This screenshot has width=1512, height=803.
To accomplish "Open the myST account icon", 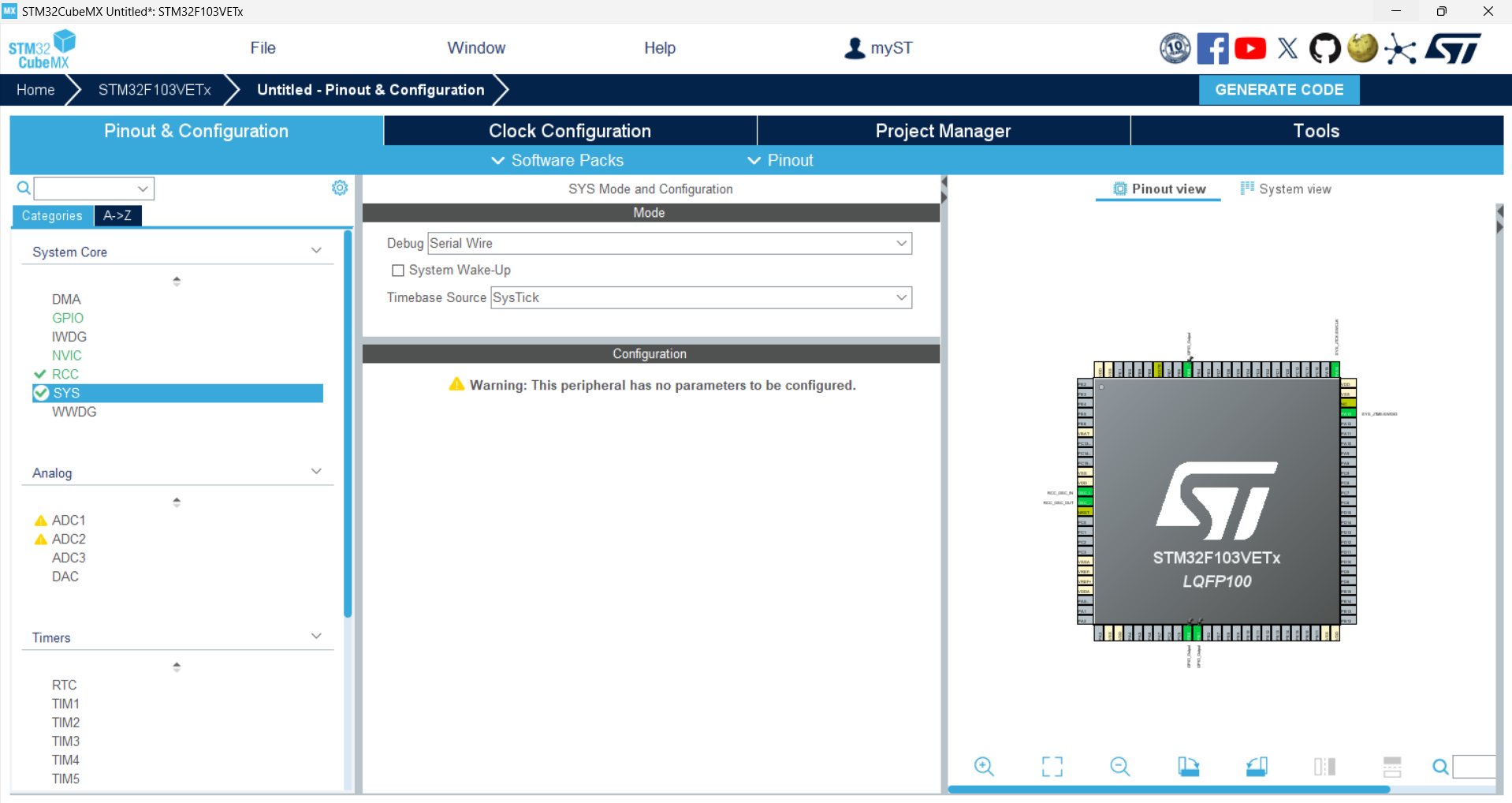I will click(x=855, y=48).
